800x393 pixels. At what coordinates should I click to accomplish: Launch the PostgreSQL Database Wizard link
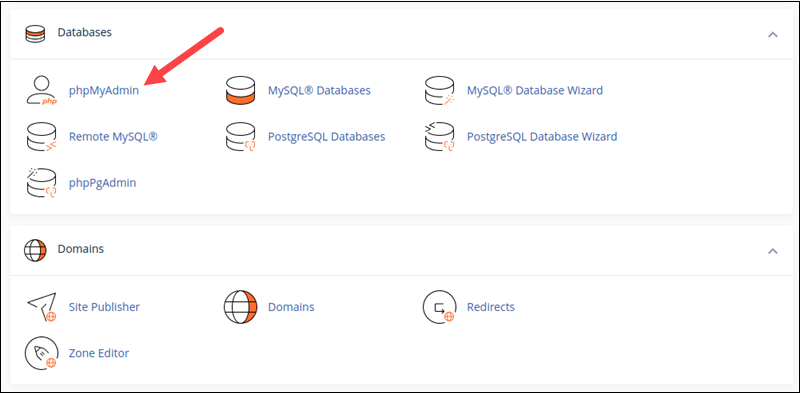542,137
